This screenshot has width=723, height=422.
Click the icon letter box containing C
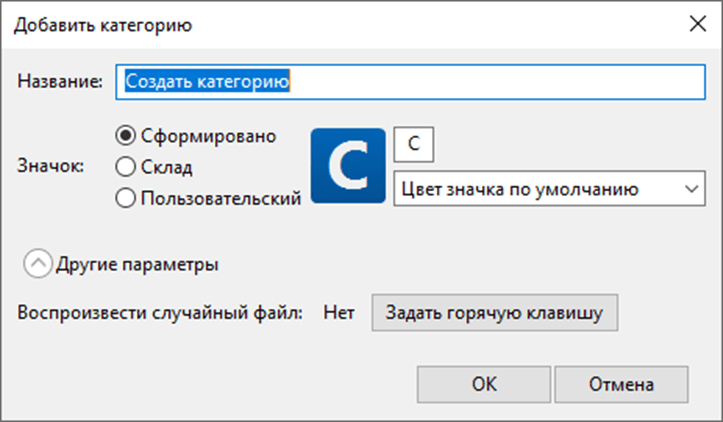click(x=414, y=144)
